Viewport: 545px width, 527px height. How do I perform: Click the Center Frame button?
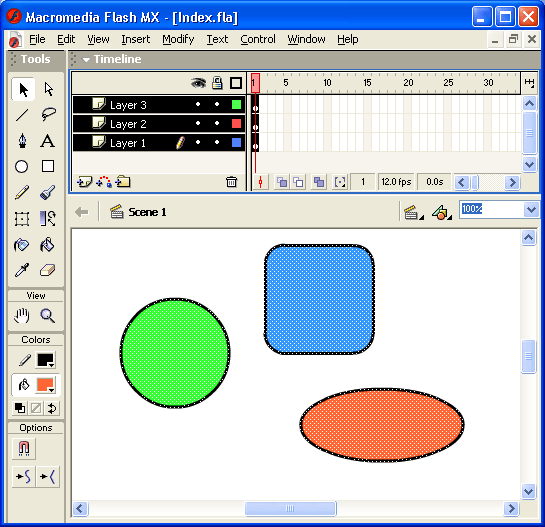click(260, 182)
